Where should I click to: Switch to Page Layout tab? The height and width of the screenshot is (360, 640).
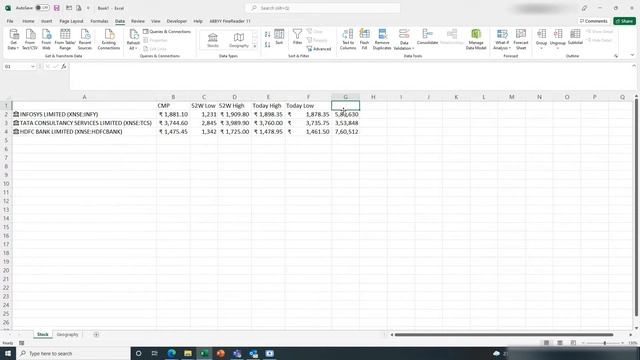pyautogui.click(x=71, y=21)
